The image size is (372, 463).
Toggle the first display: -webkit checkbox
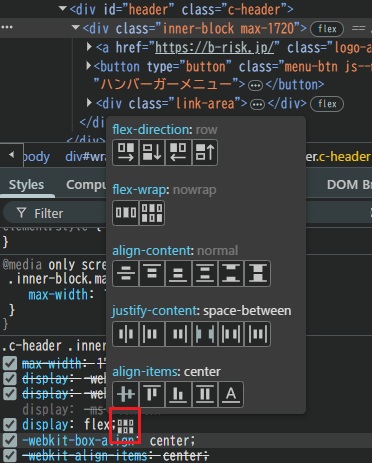pyautogui.click(x=10, y=379)
